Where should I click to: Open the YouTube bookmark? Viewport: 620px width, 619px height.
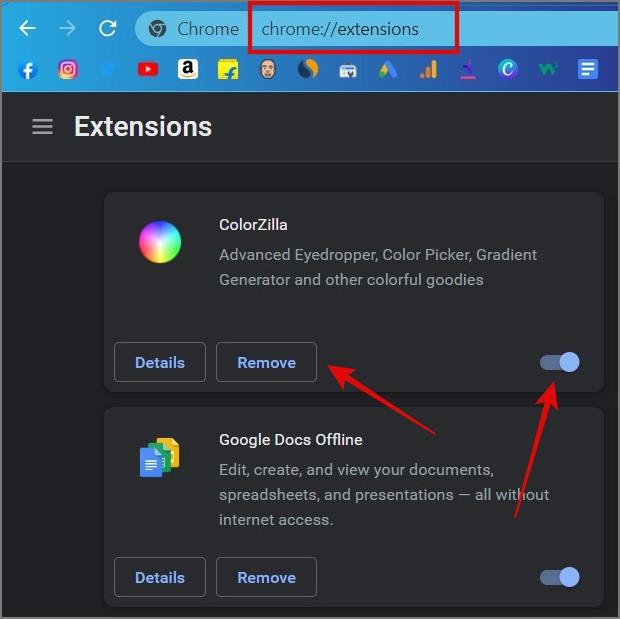click(x=148, y=70)
